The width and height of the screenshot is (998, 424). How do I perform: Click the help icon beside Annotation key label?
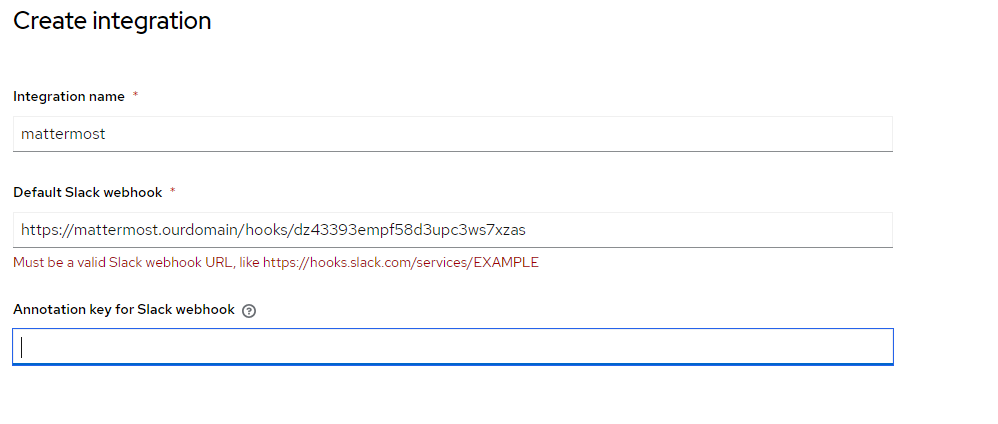point(249,310)
